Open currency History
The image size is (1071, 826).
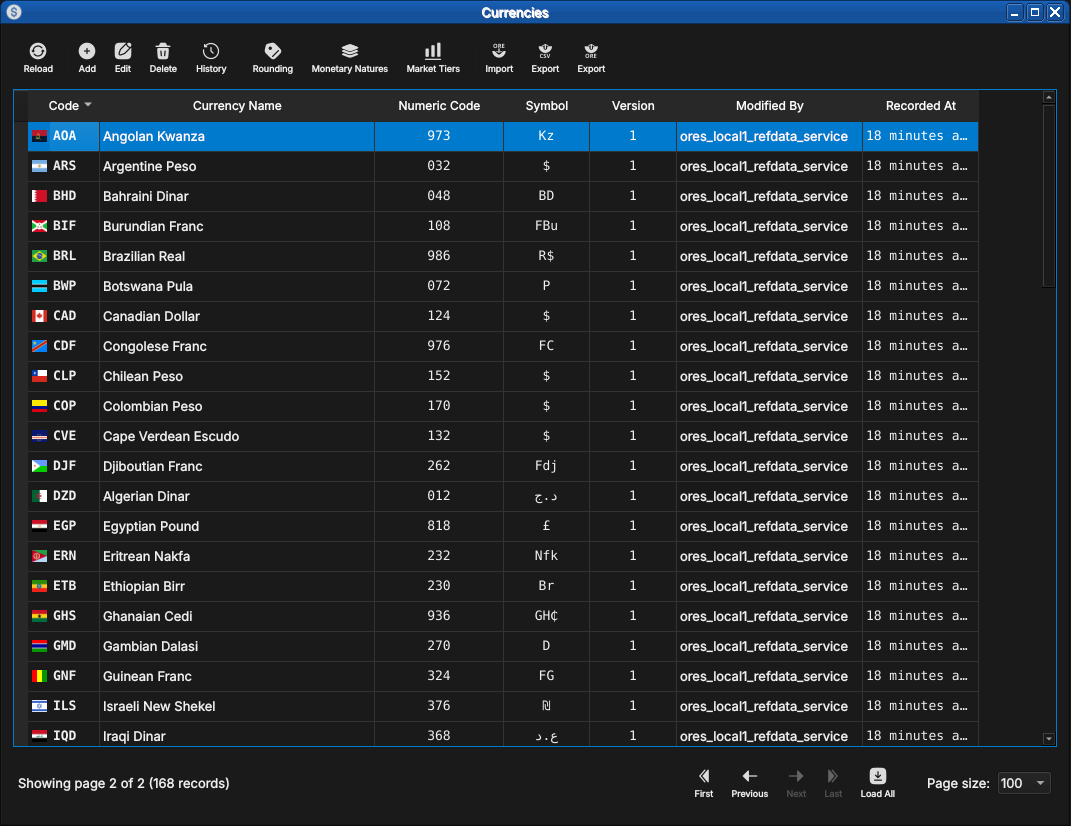[x=211, y=58]
